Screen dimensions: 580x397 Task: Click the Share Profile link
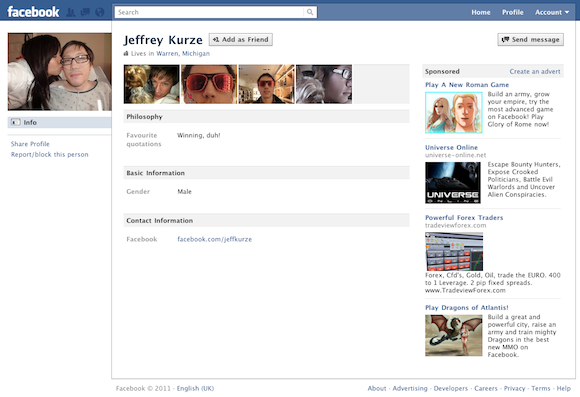[30, 144]
